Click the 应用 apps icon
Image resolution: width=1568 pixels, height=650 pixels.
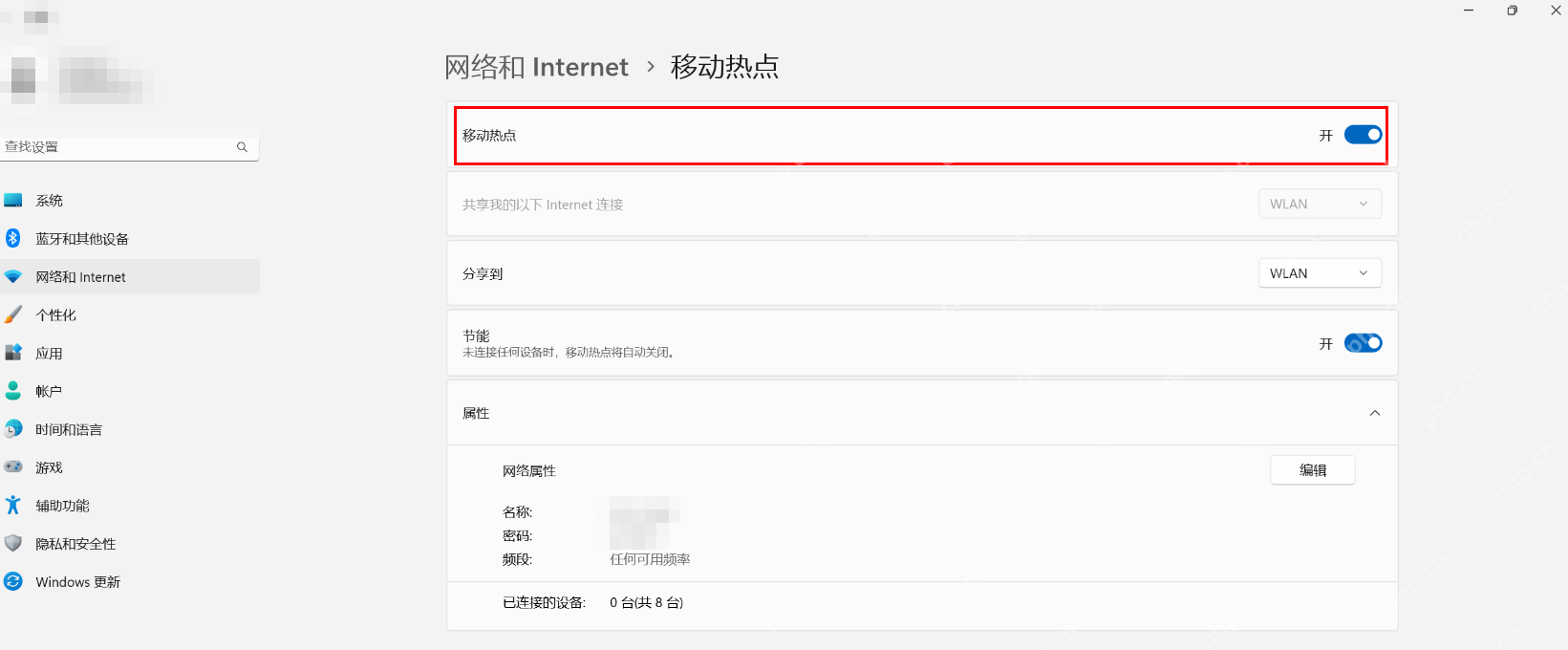(x=13, y=353)
